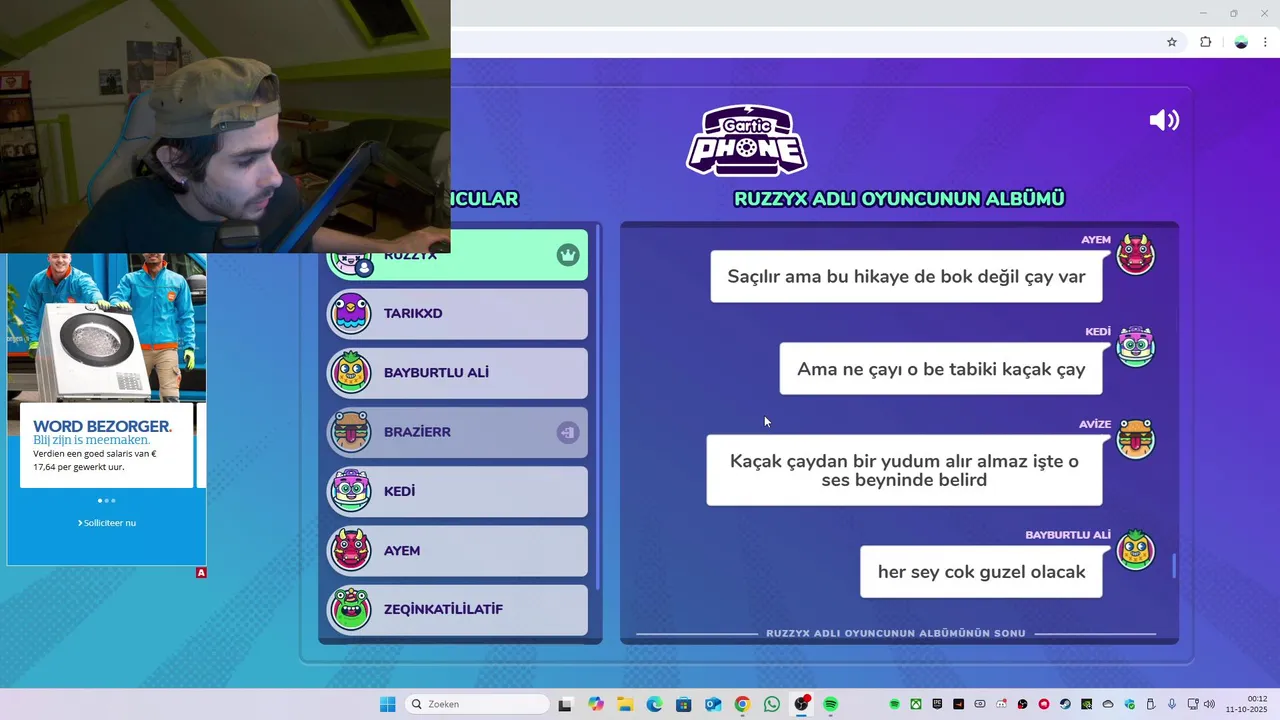Image resolution: width=1280 pixels, height=720 pixels.
Task: Click the NVIDIA tray icon
Action: tap(1086, 704)
